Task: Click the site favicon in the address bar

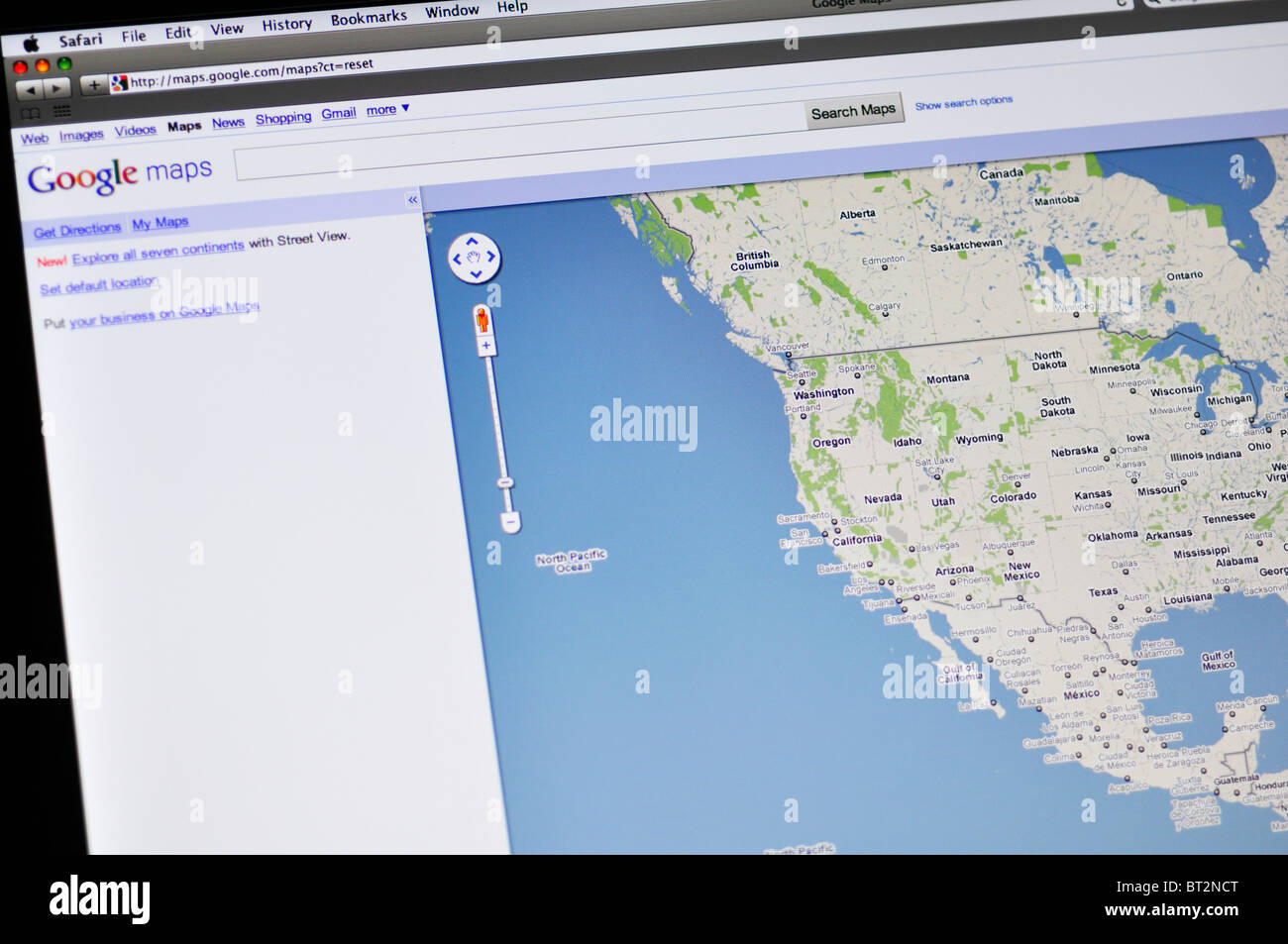Action: click(120, 83)
